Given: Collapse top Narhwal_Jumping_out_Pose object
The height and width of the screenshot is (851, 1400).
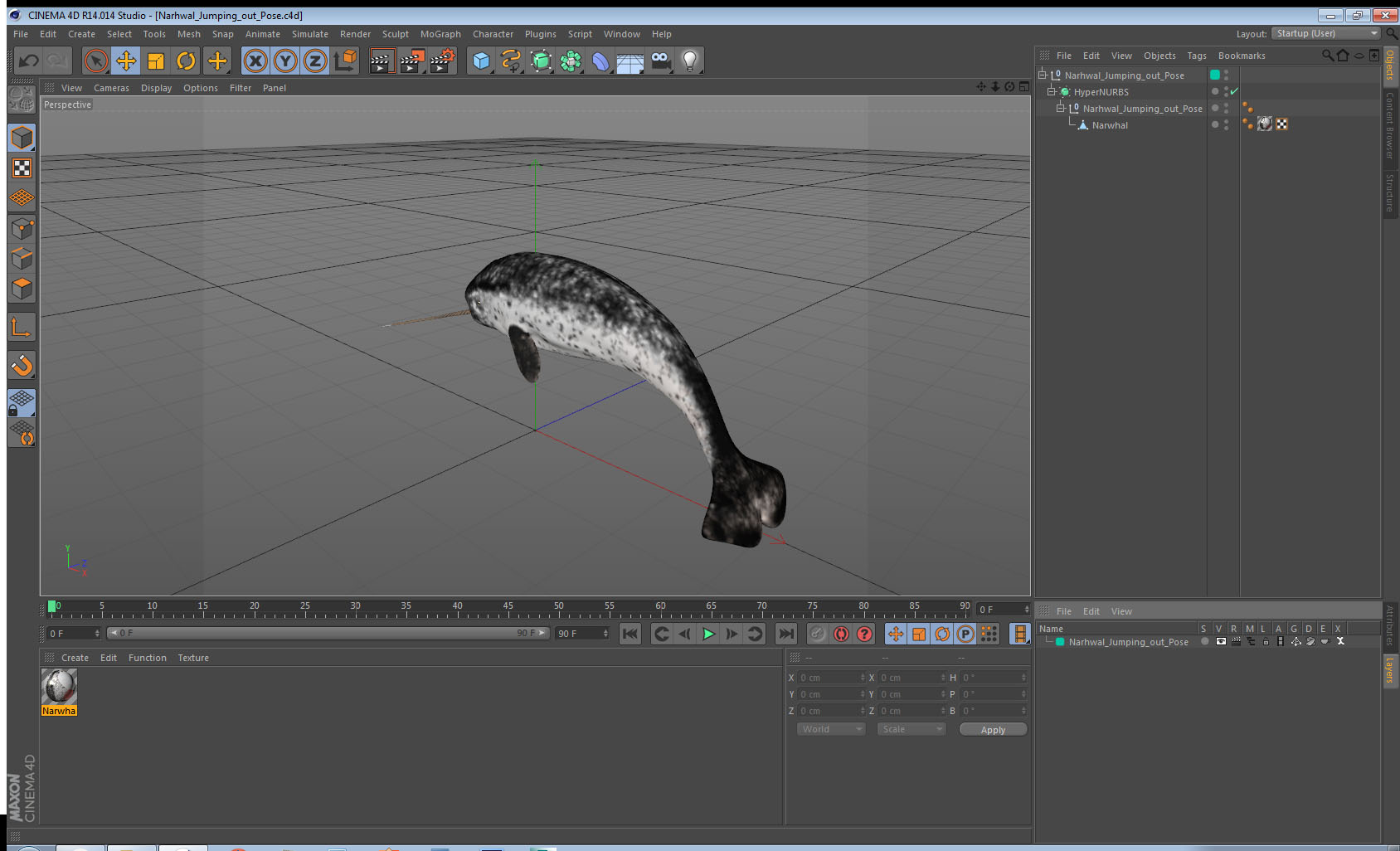Looking at the screenshot, I should pos(1043,75).
